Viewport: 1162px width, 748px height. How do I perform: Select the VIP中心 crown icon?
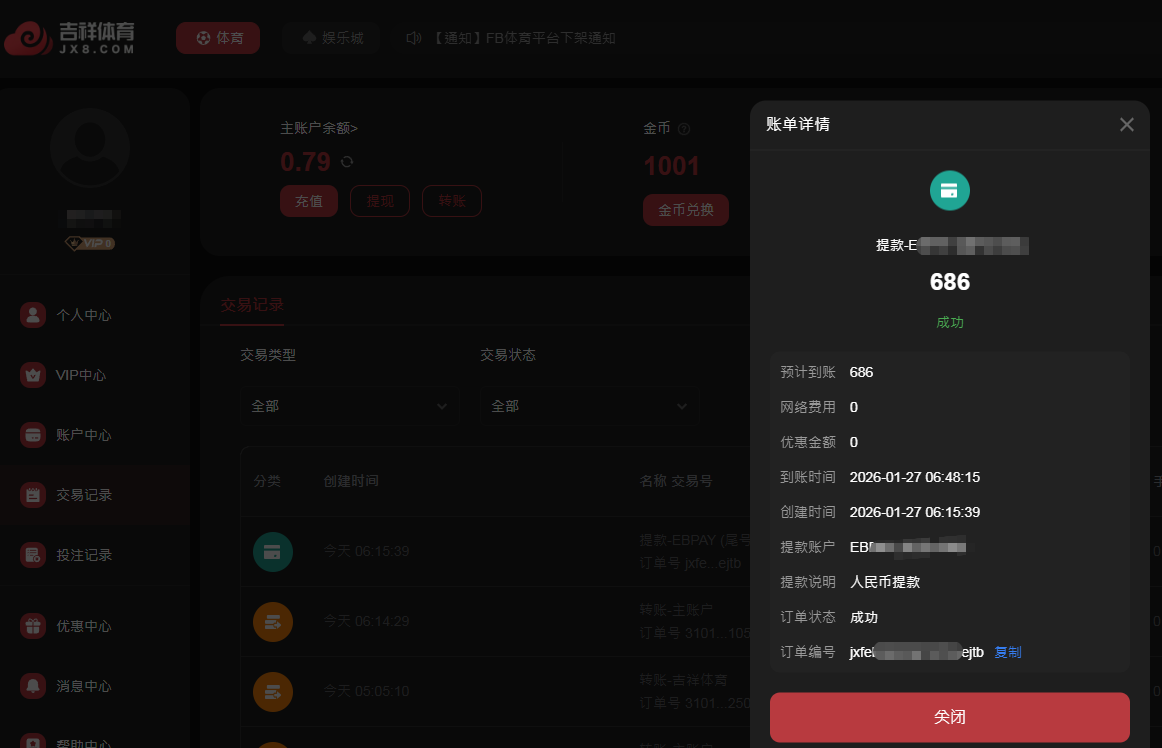(x=31, y=374)
